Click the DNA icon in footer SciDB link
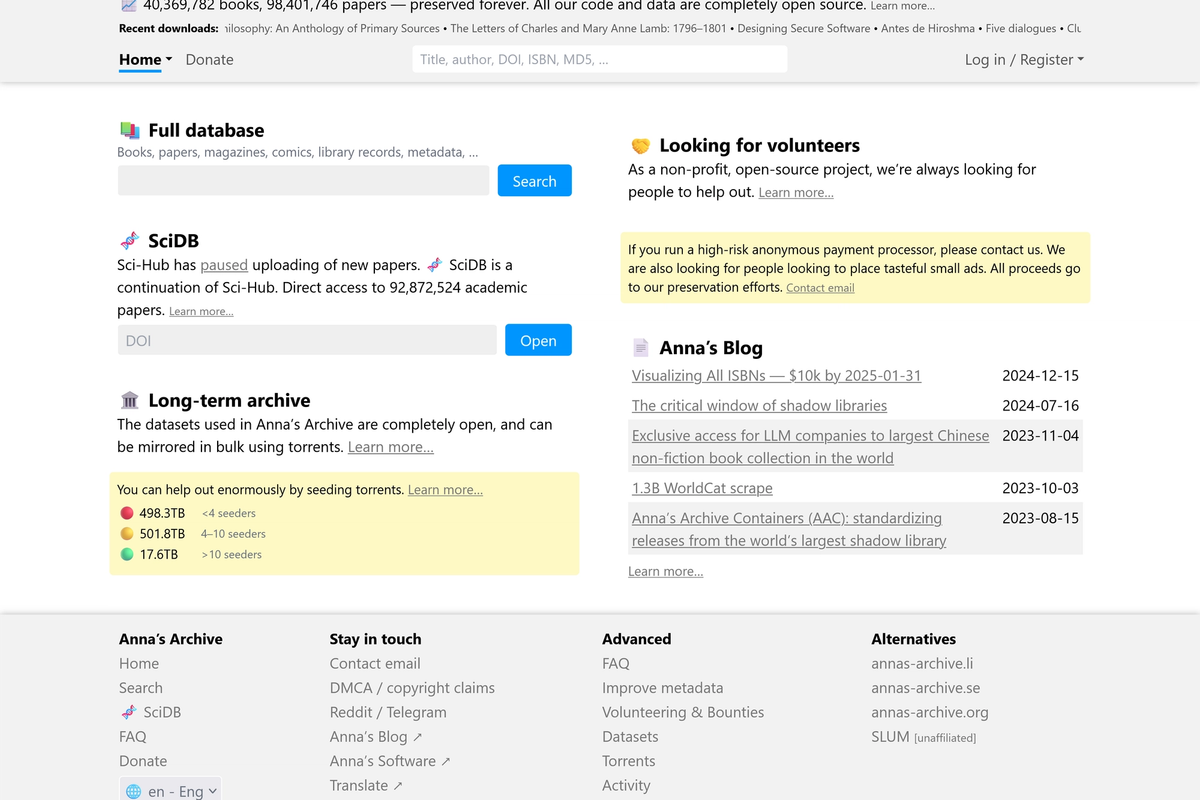1200x800 pixels. pos(128,712)
